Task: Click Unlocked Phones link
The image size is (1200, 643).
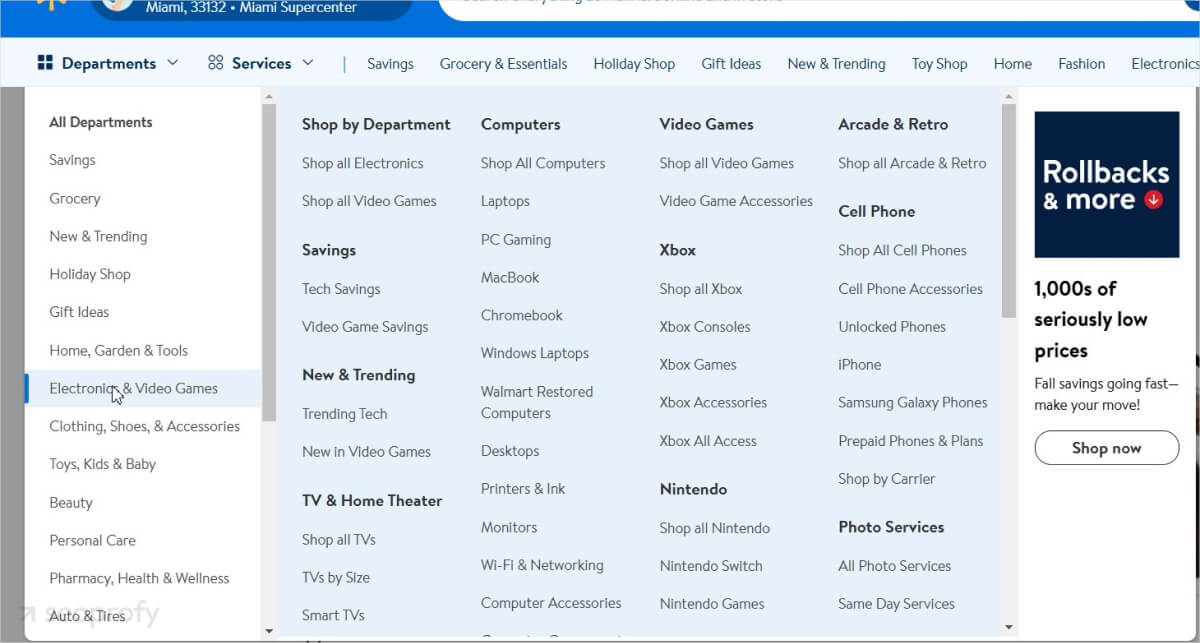Action: (x=892, y=327)
